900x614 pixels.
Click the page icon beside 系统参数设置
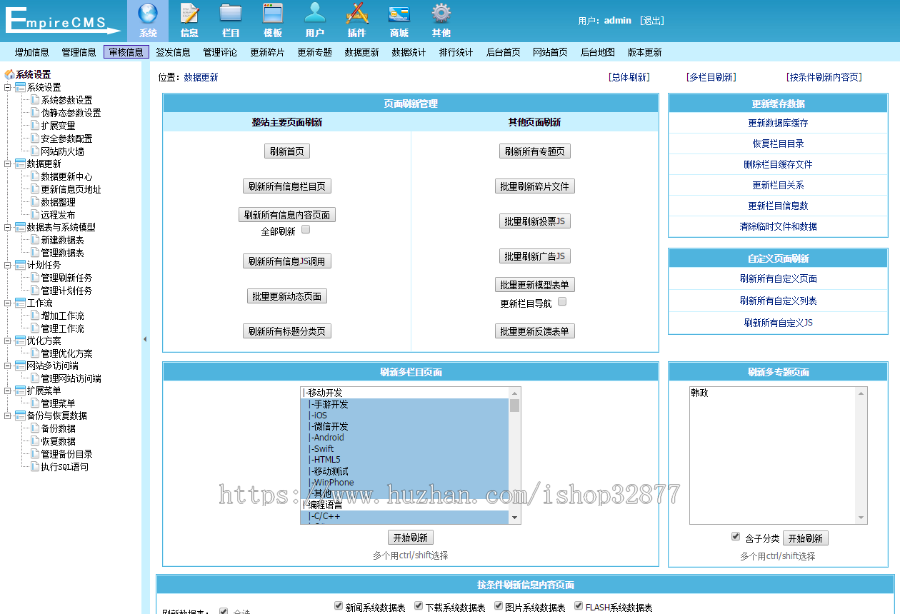[35, 100]
